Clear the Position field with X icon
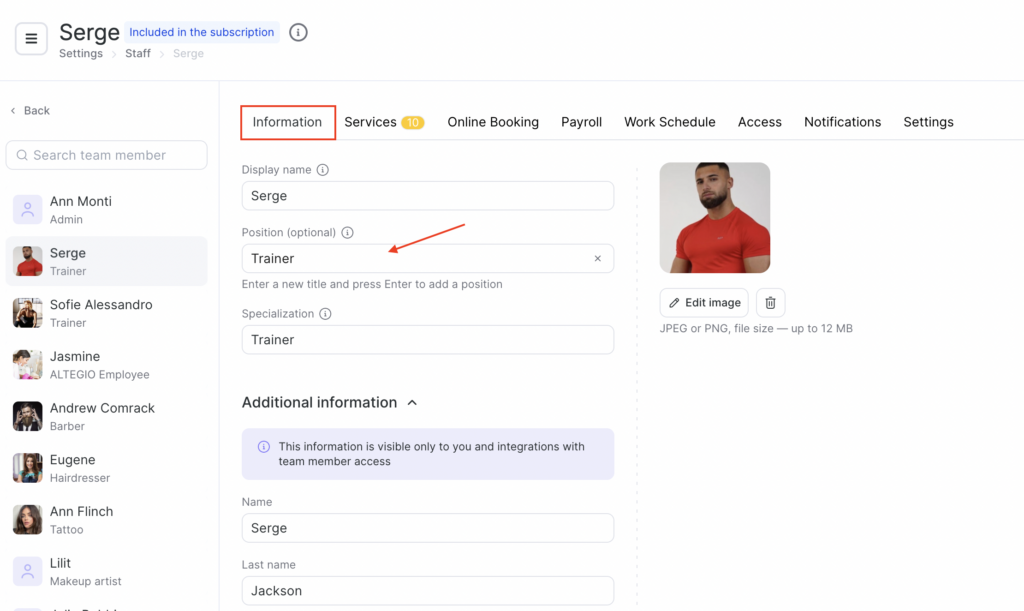This screenshot has height=611, width=1024. click(598, 259)
